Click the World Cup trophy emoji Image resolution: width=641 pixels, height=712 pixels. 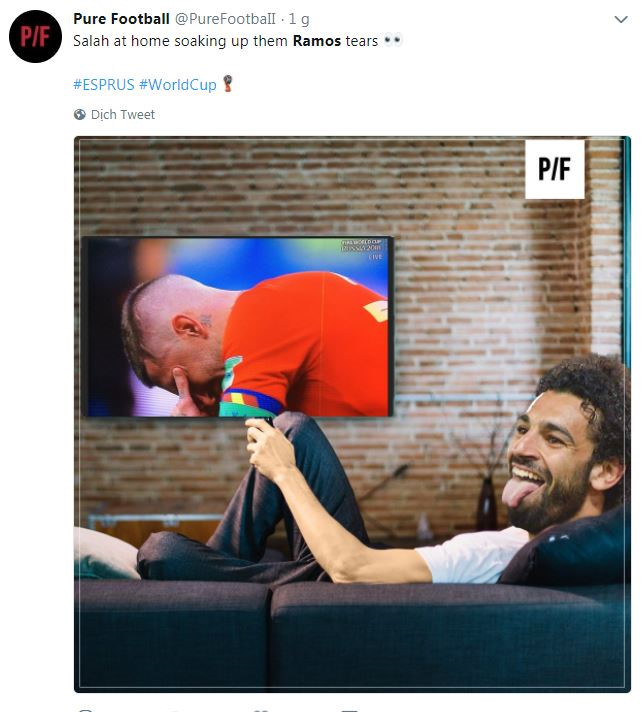(227, 84)
